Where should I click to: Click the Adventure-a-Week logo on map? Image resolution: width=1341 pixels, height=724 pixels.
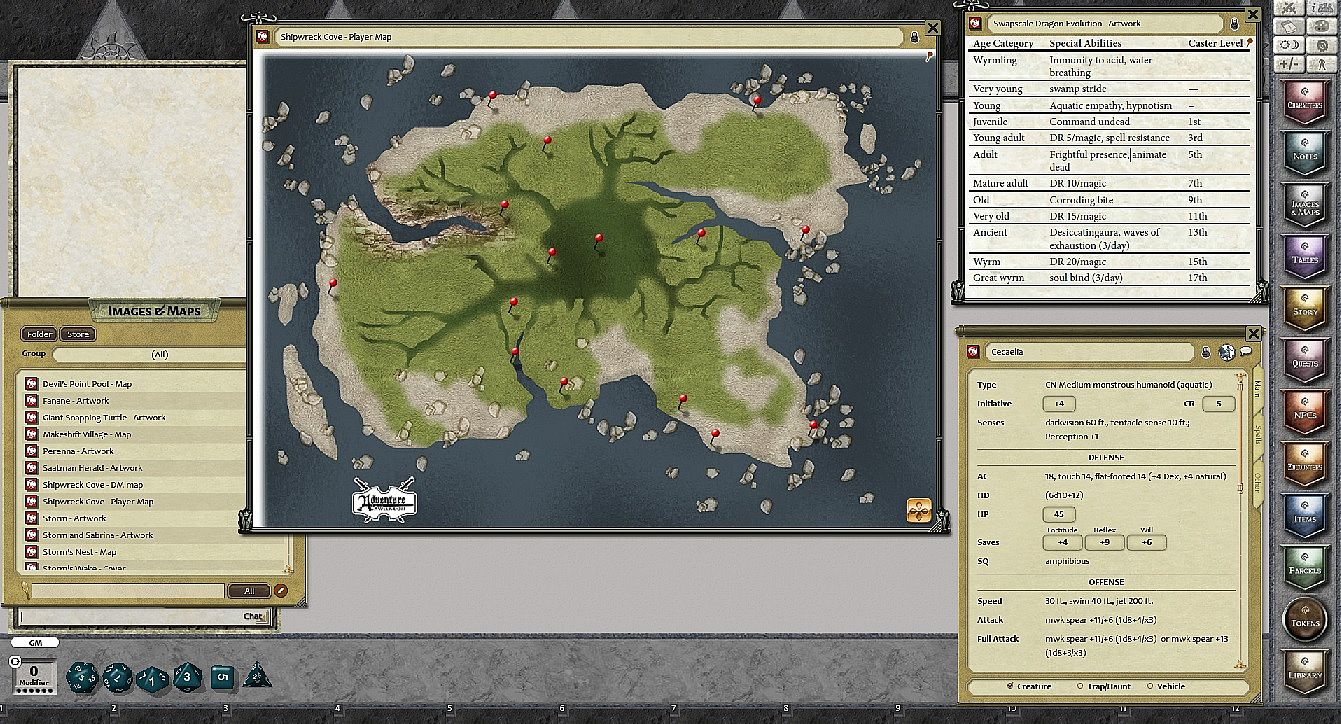pos(384,500)
